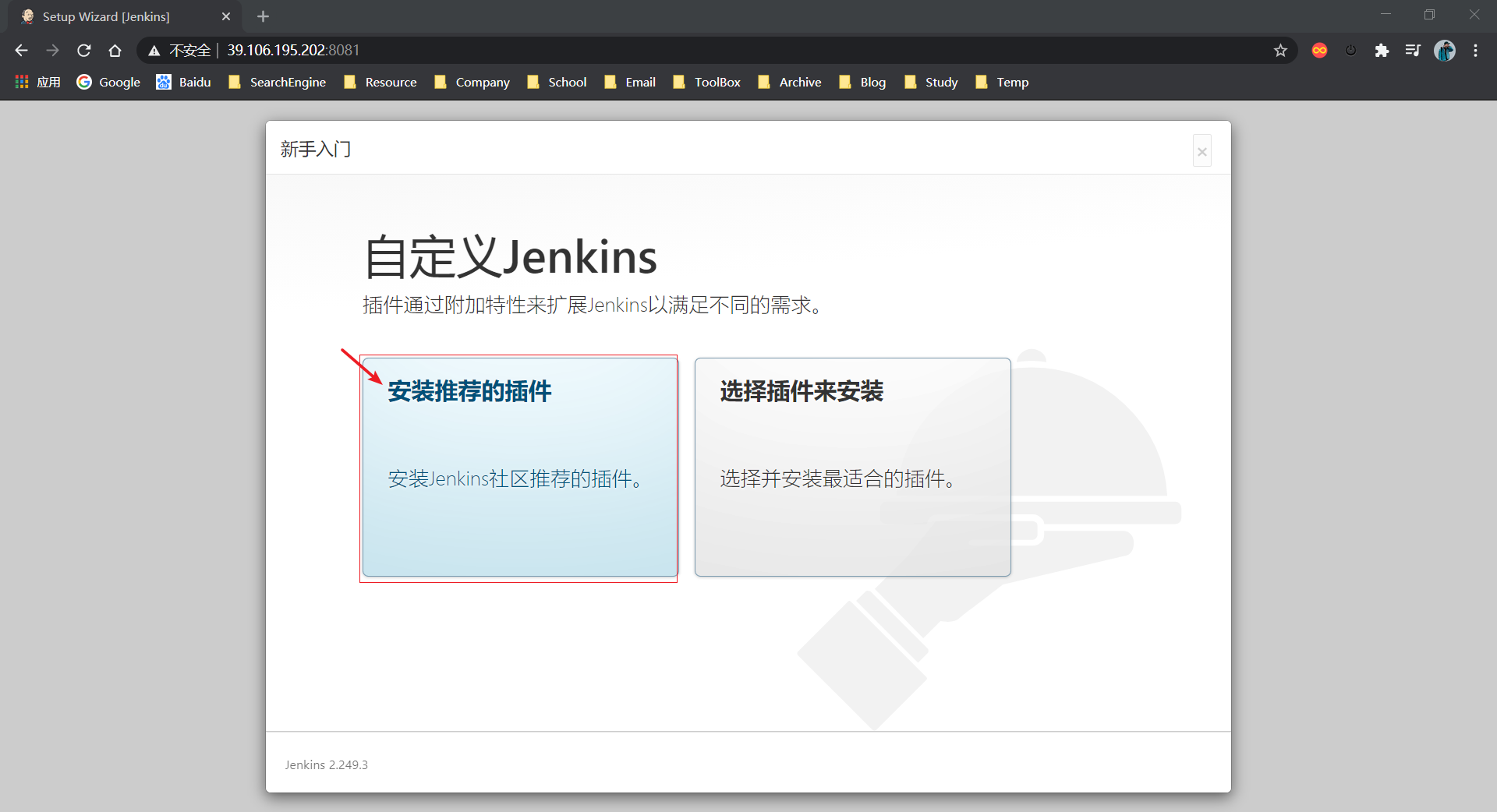The image size is (1497, 812).
Task: Open the SearchEngine bookmark folder
Action: 277,82
